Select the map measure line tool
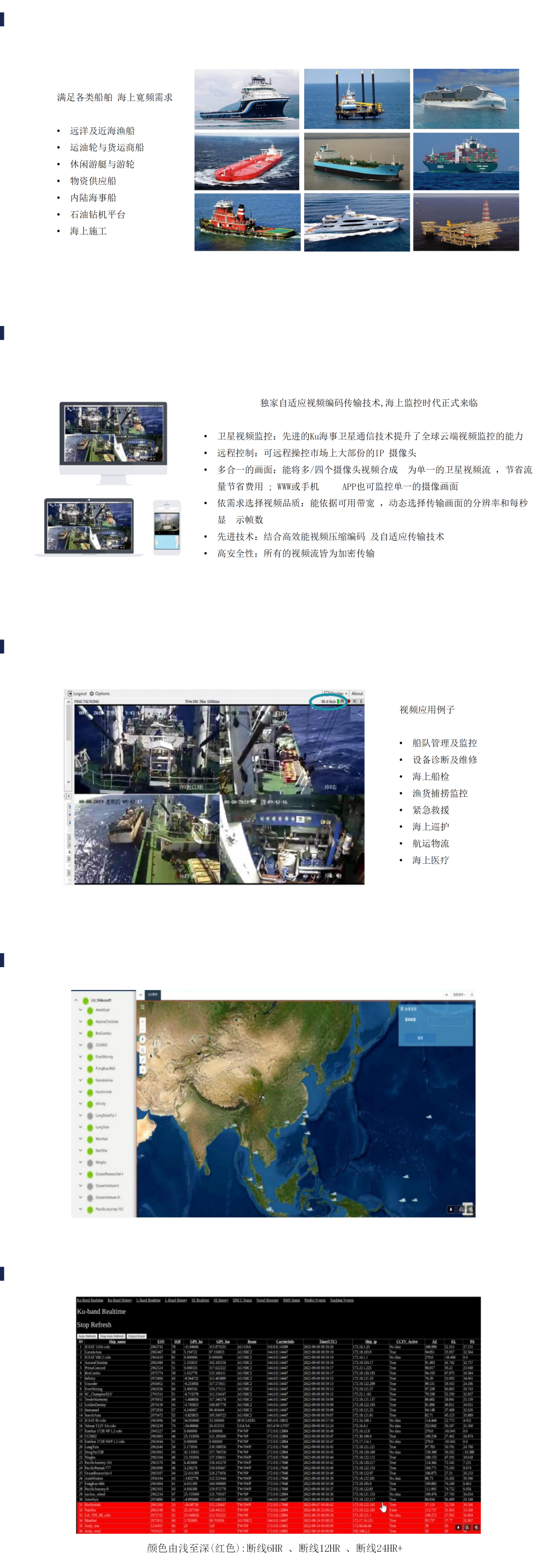 [x=143, y=1060]
